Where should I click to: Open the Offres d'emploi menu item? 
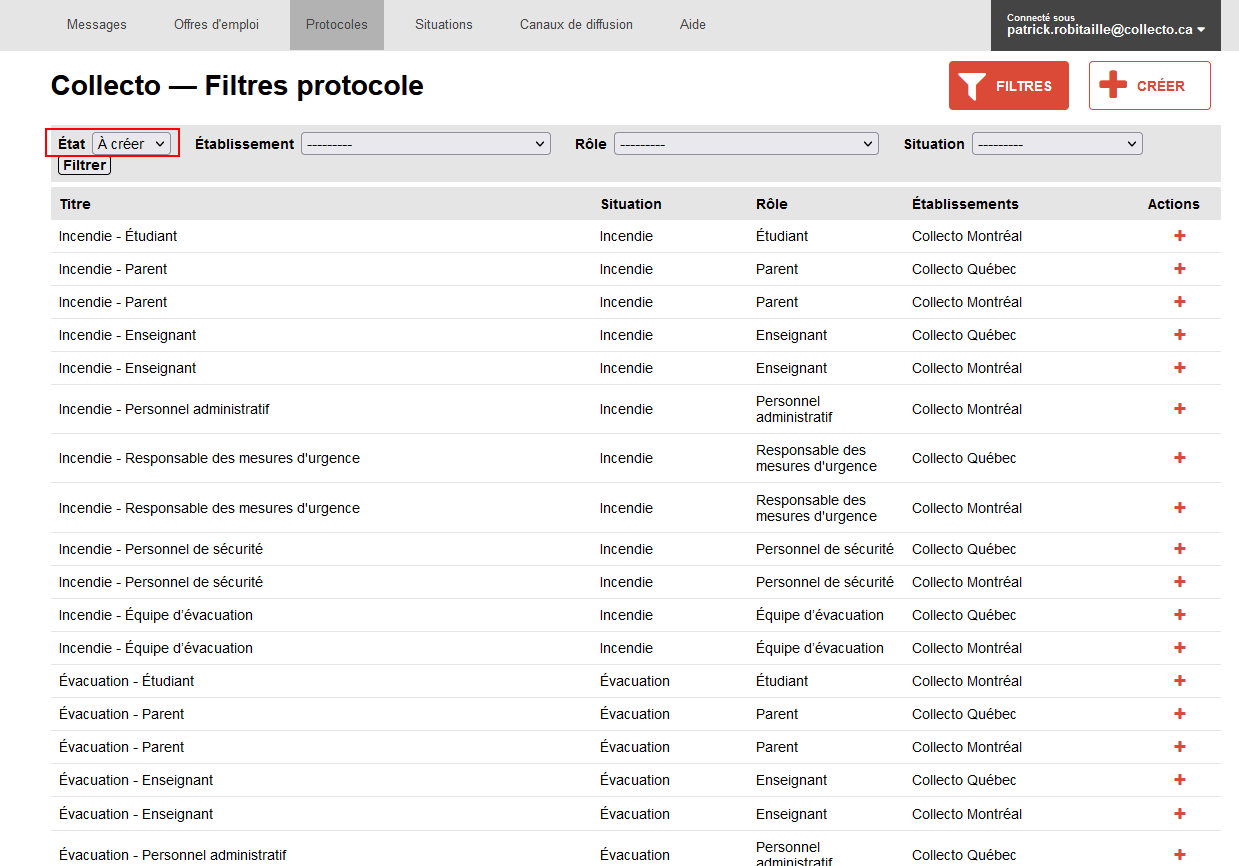(216, 25)
